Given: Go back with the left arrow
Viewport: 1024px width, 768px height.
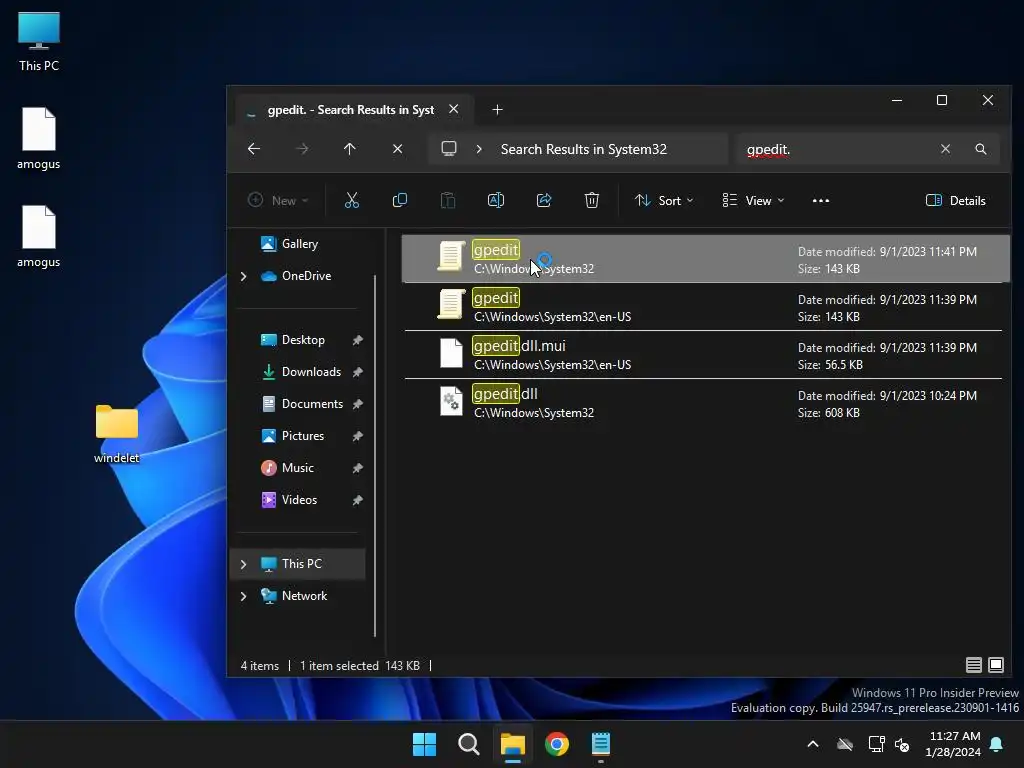Looking at the screenshot, I should [x=254, y=149].
